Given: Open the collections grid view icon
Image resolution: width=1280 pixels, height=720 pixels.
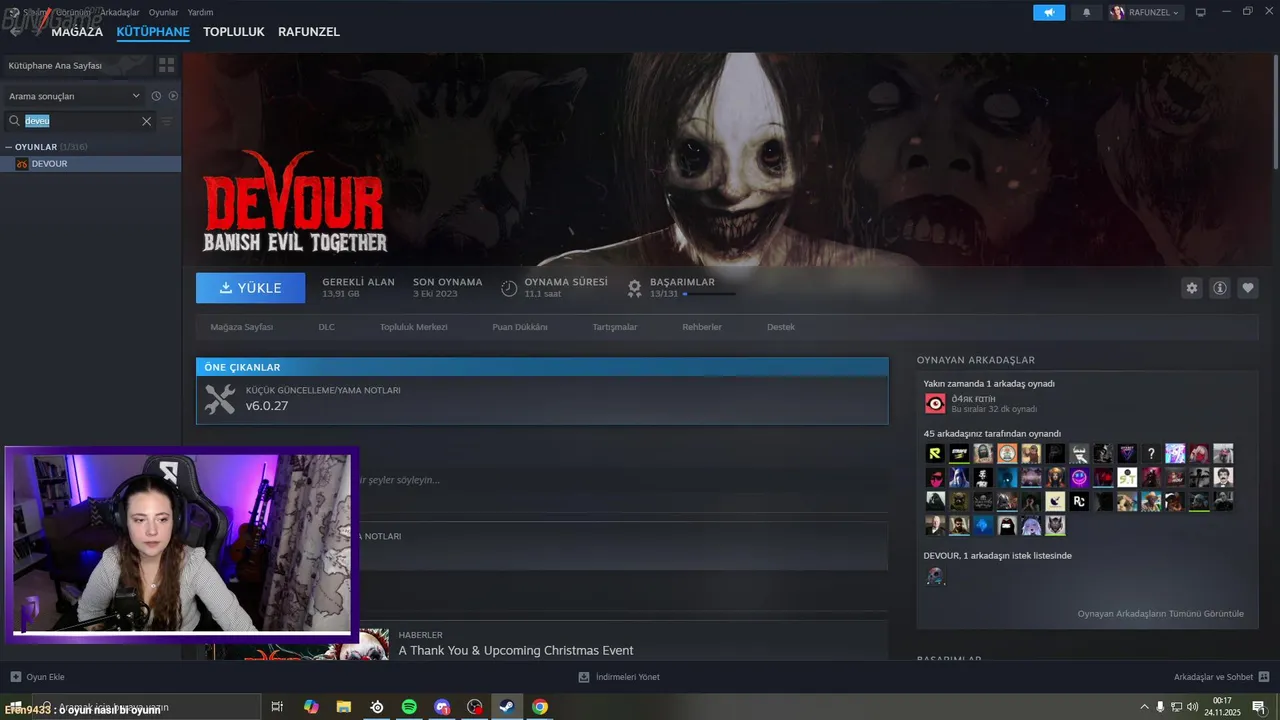Looking at the screenshot, I should (167, 65).
